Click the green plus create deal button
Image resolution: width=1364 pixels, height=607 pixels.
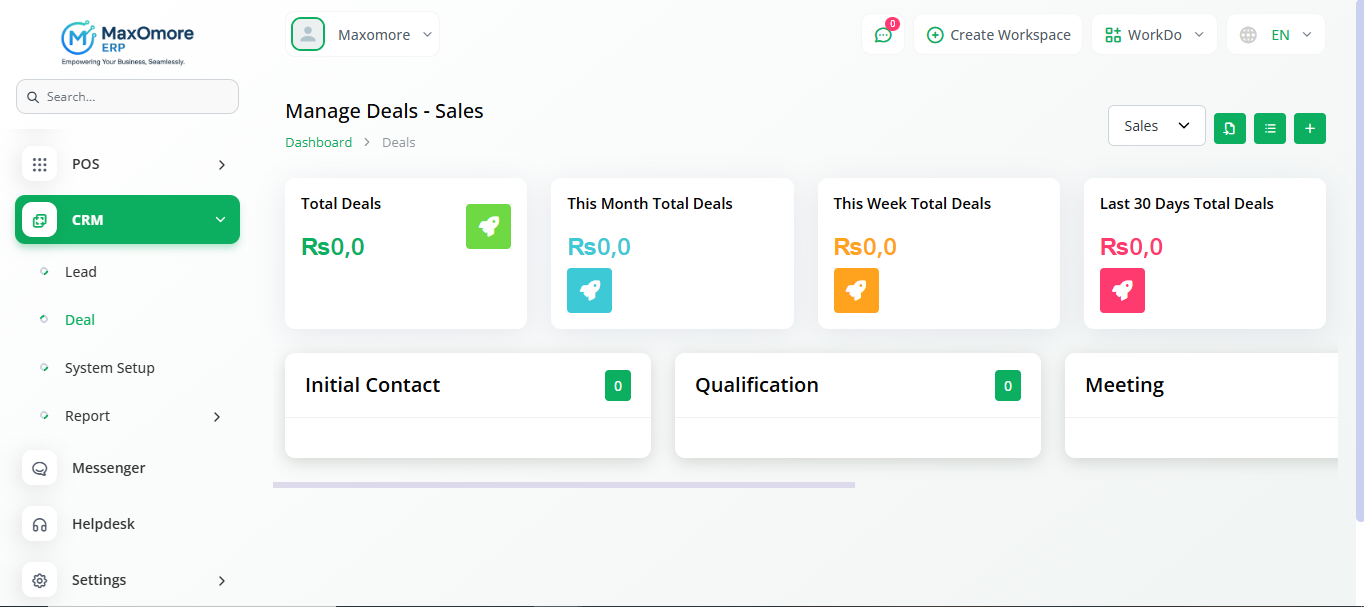pyautogui.click(x=1310, y=128)
